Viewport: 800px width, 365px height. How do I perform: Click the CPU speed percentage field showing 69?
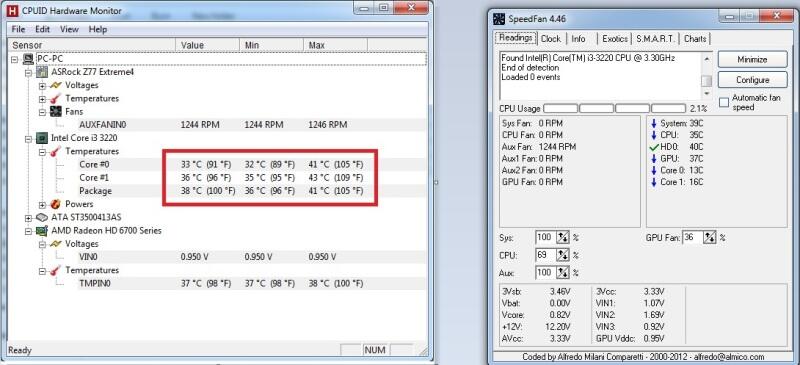[545, 255]
